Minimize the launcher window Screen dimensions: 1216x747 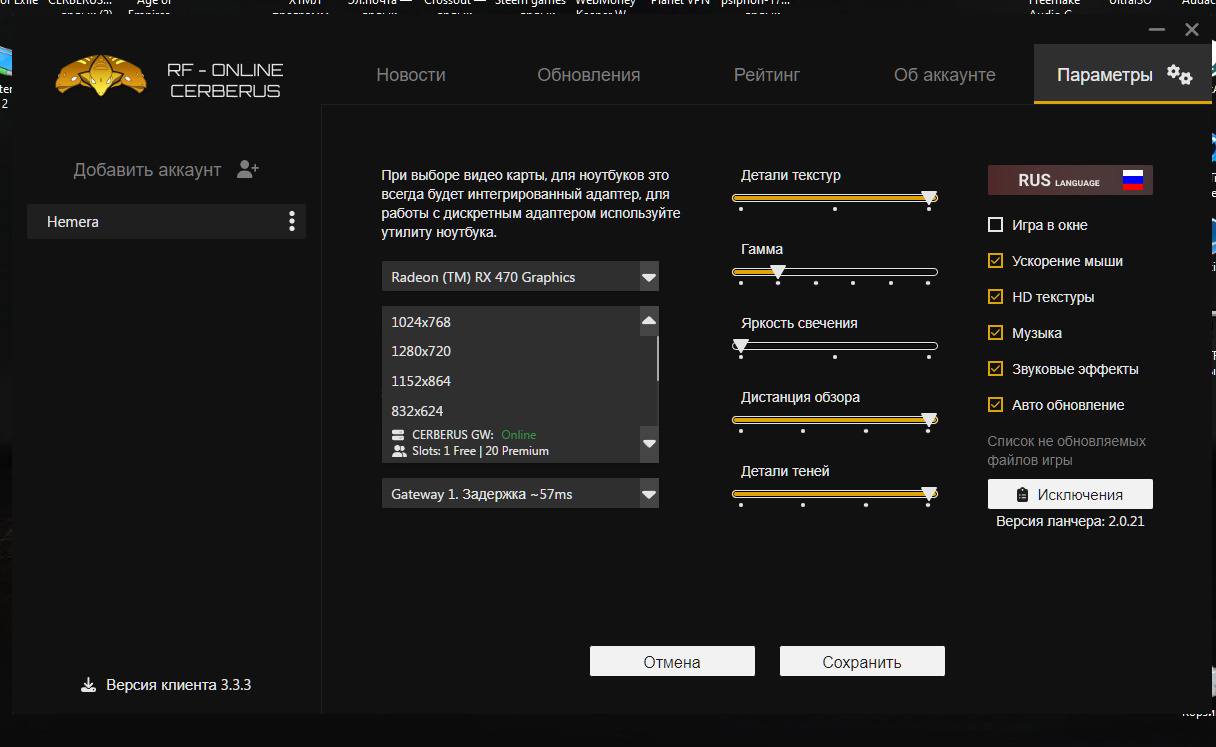point(1159,30)
